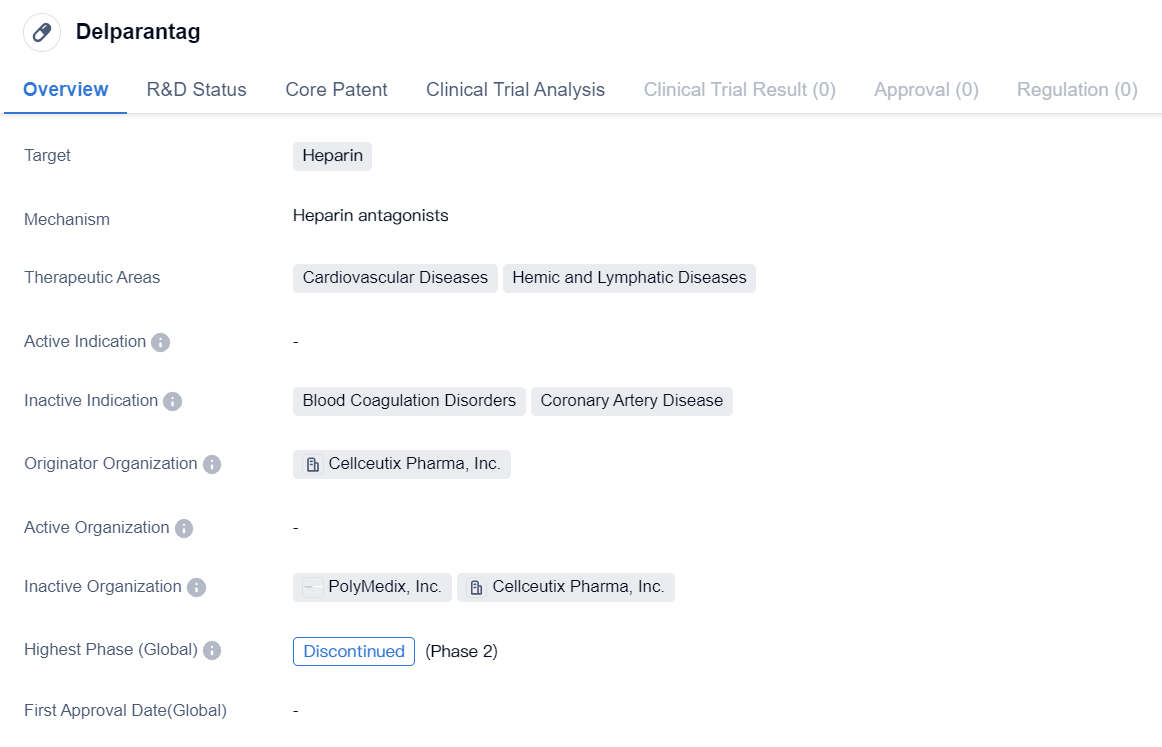Click info icon beside Highest Phase (Global)
1162x747 pixels.
[x=211, y=650]
